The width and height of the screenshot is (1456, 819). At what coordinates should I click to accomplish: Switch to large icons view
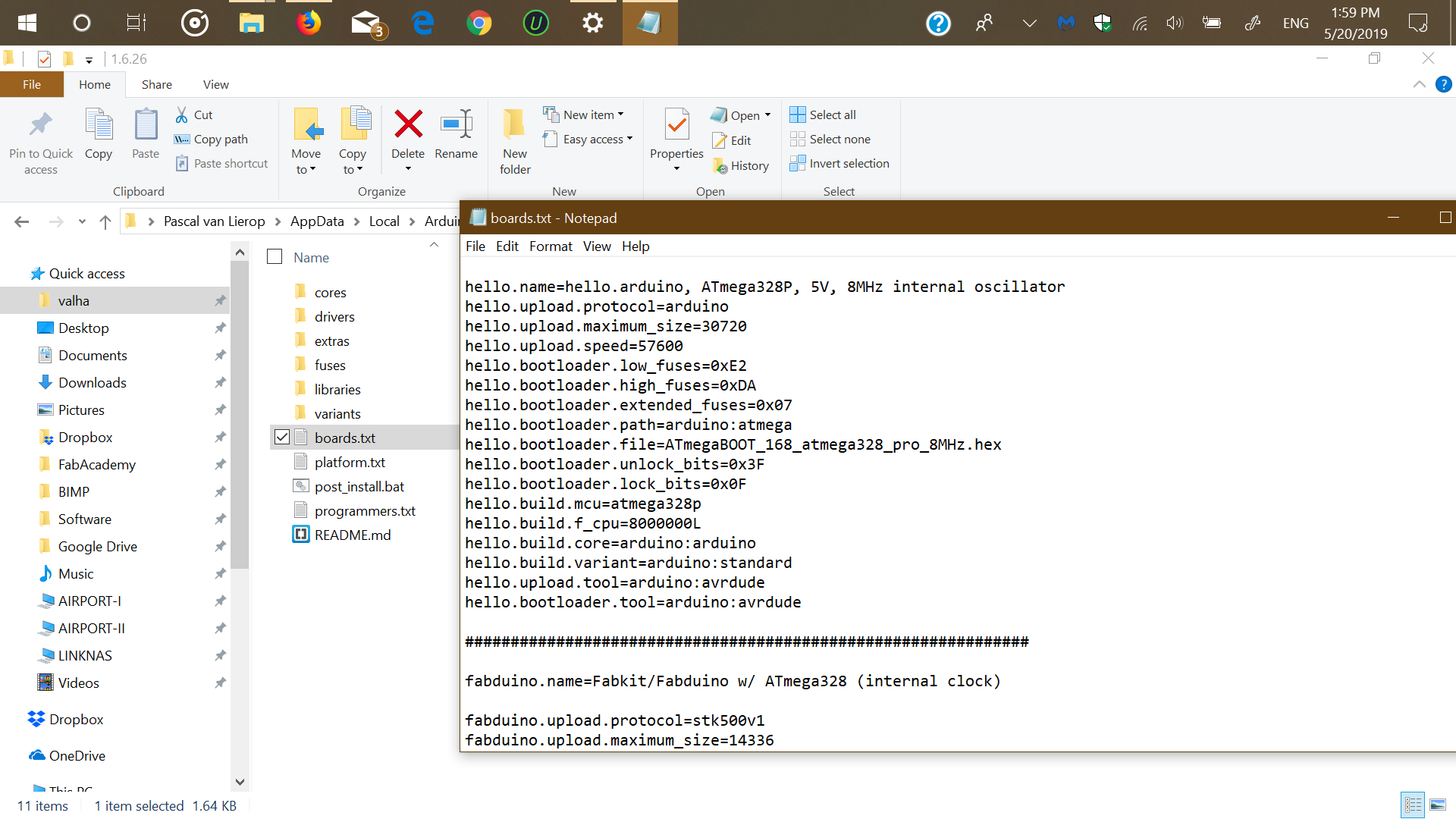click(1437, 805)
